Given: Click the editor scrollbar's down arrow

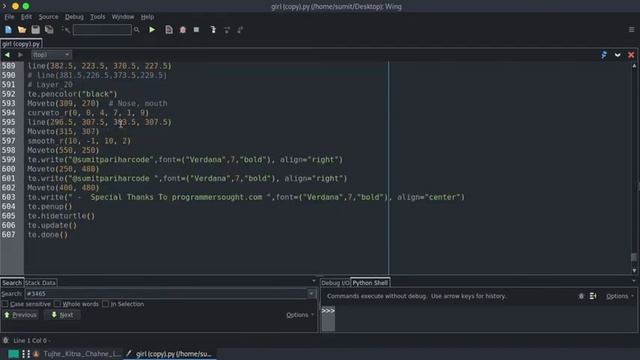Looking at the screenshot, I should click(634, 270).
